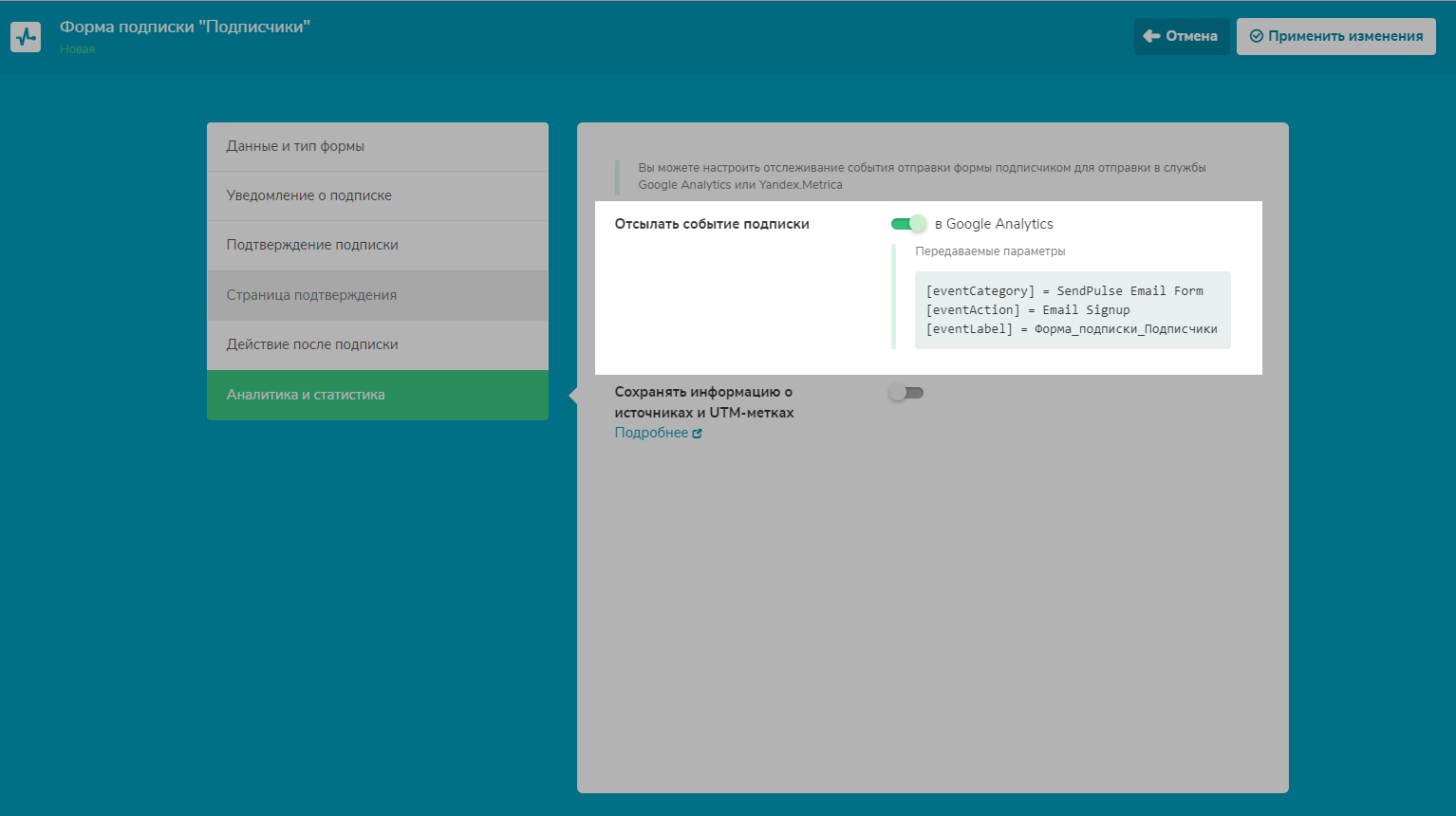Click the eventAction = Email Signup line
The height and width of the screenshot is (816, 1456).
click(1028, 310)
